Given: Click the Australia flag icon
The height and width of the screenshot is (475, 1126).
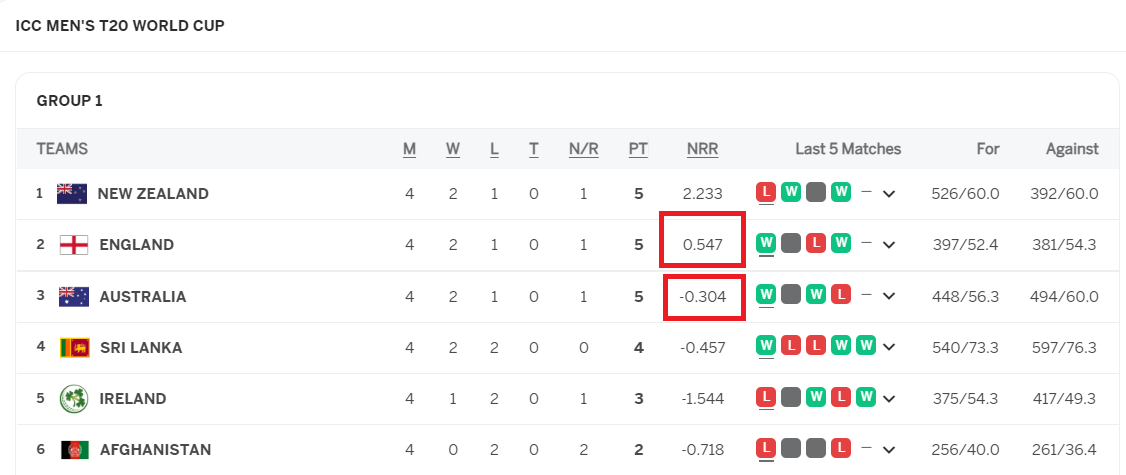Looking at the screenshot, I should [74, 297].
